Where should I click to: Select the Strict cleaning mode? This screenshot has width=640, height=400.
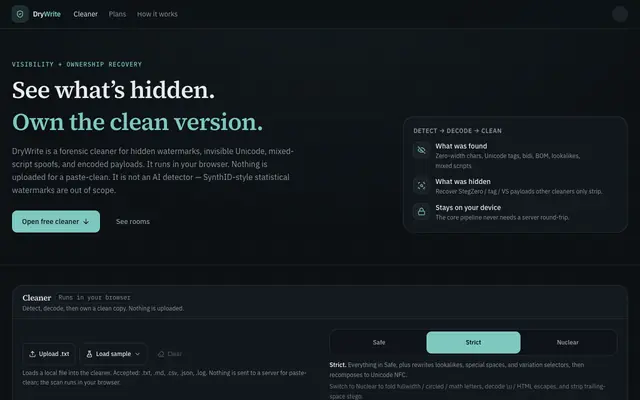point(473,342)
